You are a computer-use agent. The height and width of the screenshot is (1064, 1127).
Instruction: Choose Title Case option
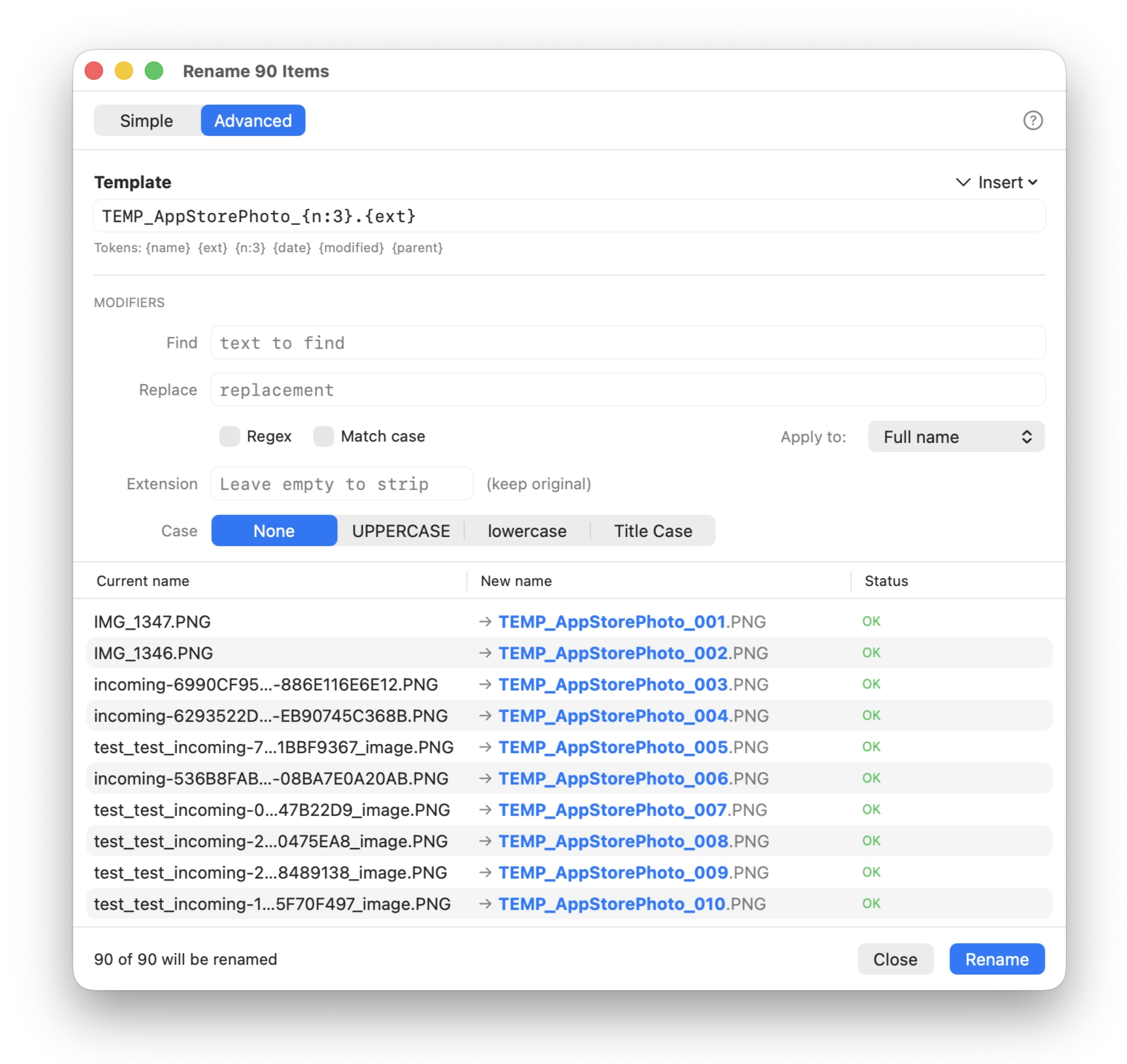point(652,531)
